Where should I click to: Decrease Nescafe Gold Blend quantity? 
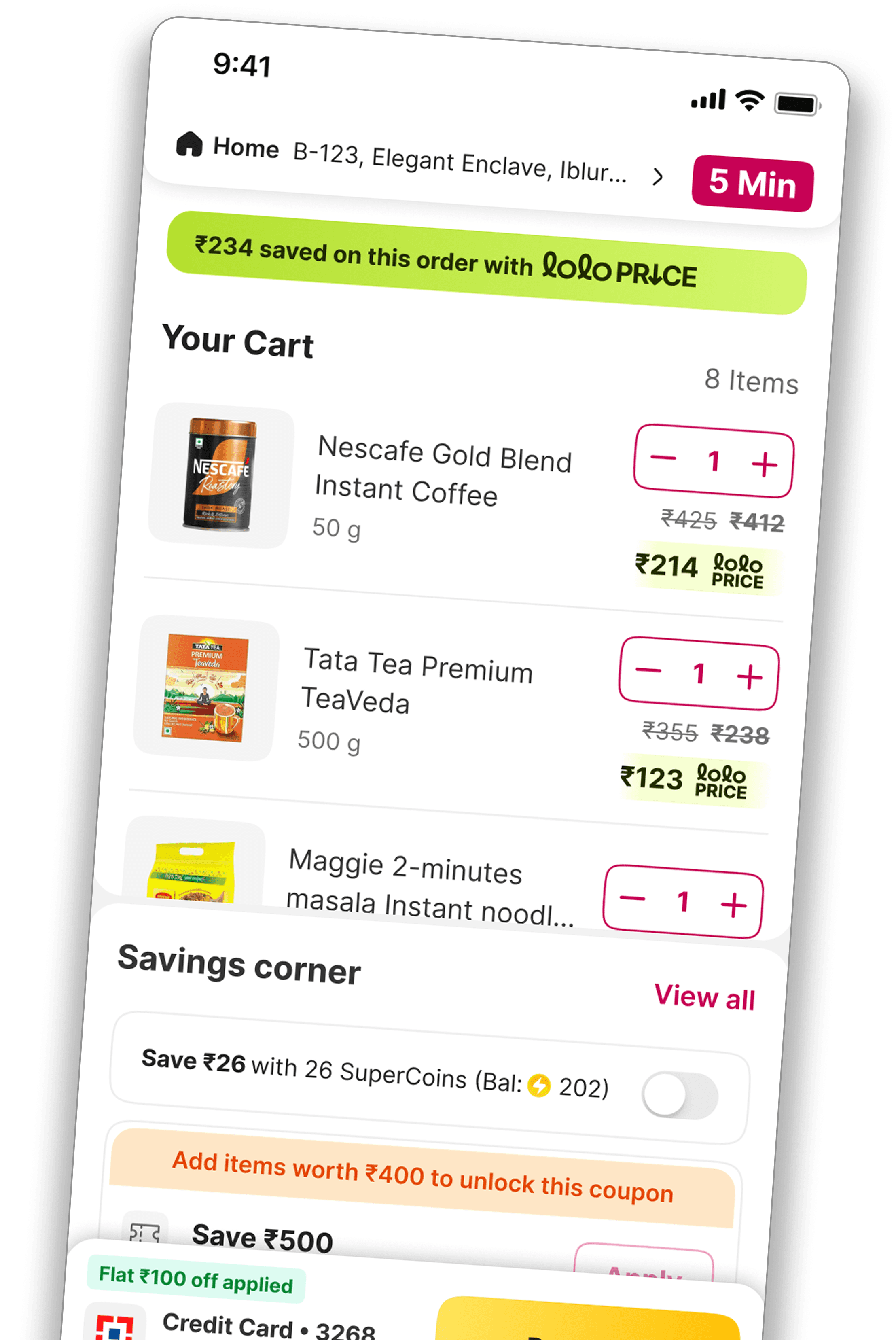663,458
